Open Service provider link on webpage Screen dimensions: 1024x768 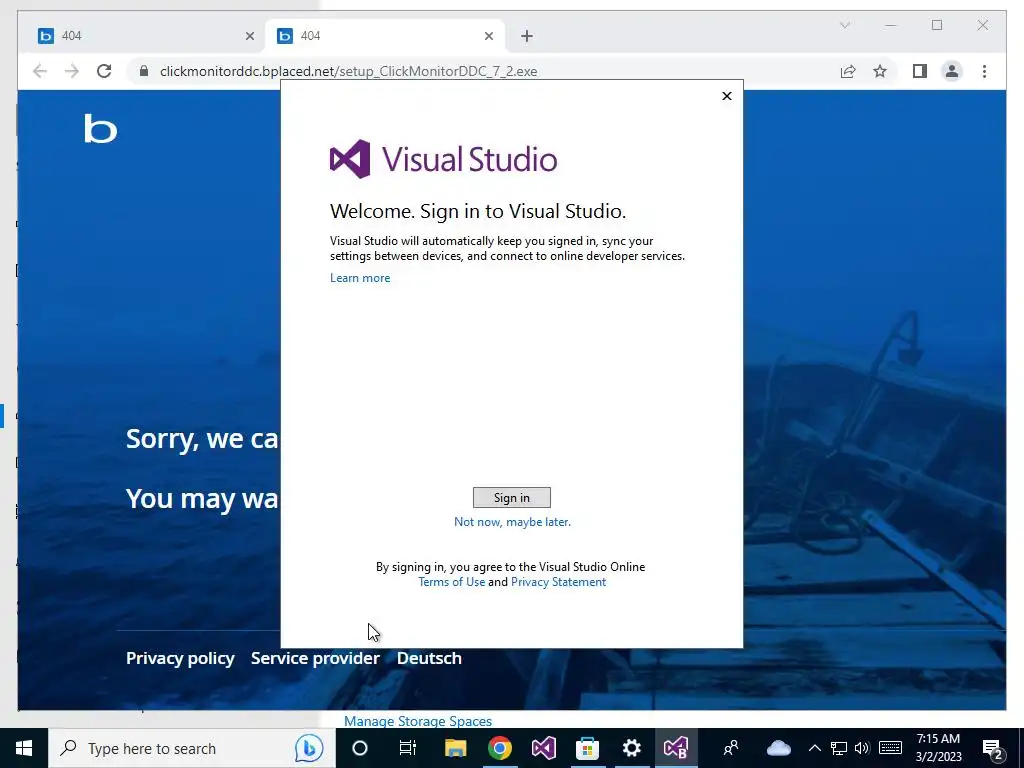[315, 658]
